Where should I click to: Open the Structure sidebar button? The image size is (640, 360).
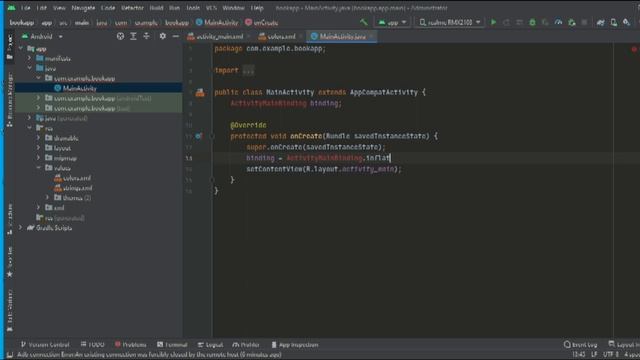coord(10,219)
